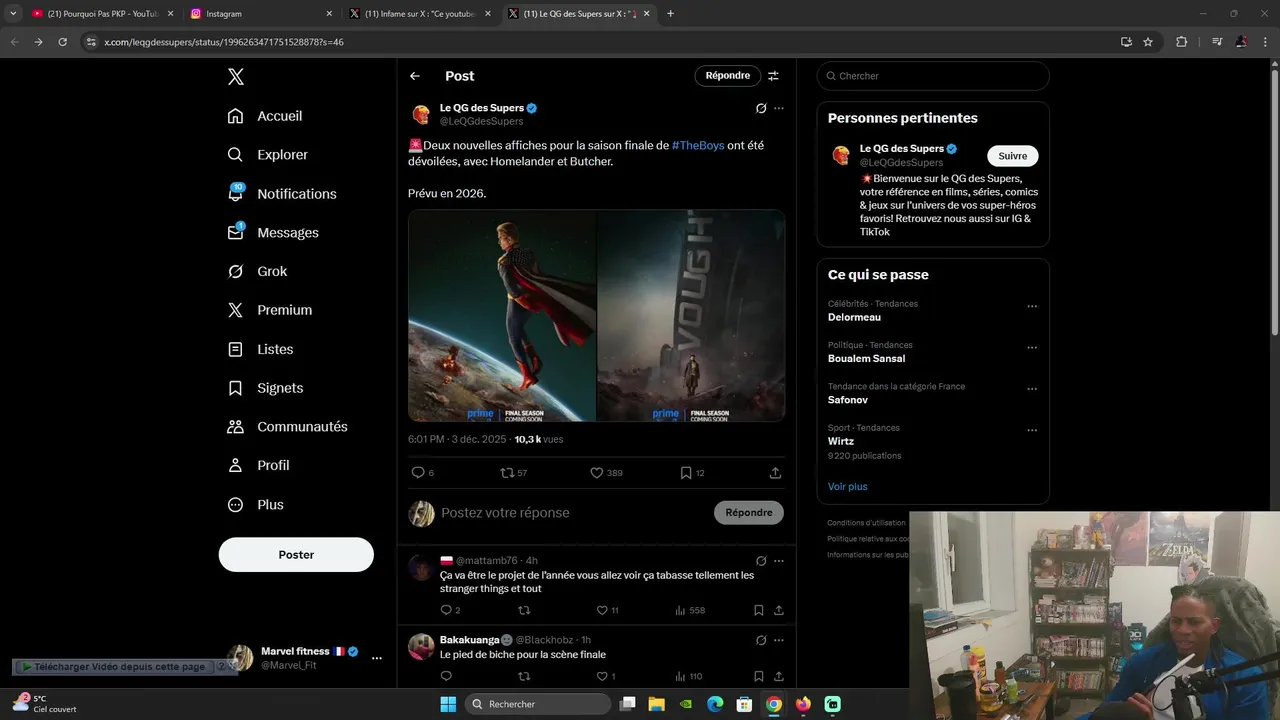The width and height of the screenshot is (1280, 720).
Task: Open three-dot menu on main post
Action: point(779,108)
